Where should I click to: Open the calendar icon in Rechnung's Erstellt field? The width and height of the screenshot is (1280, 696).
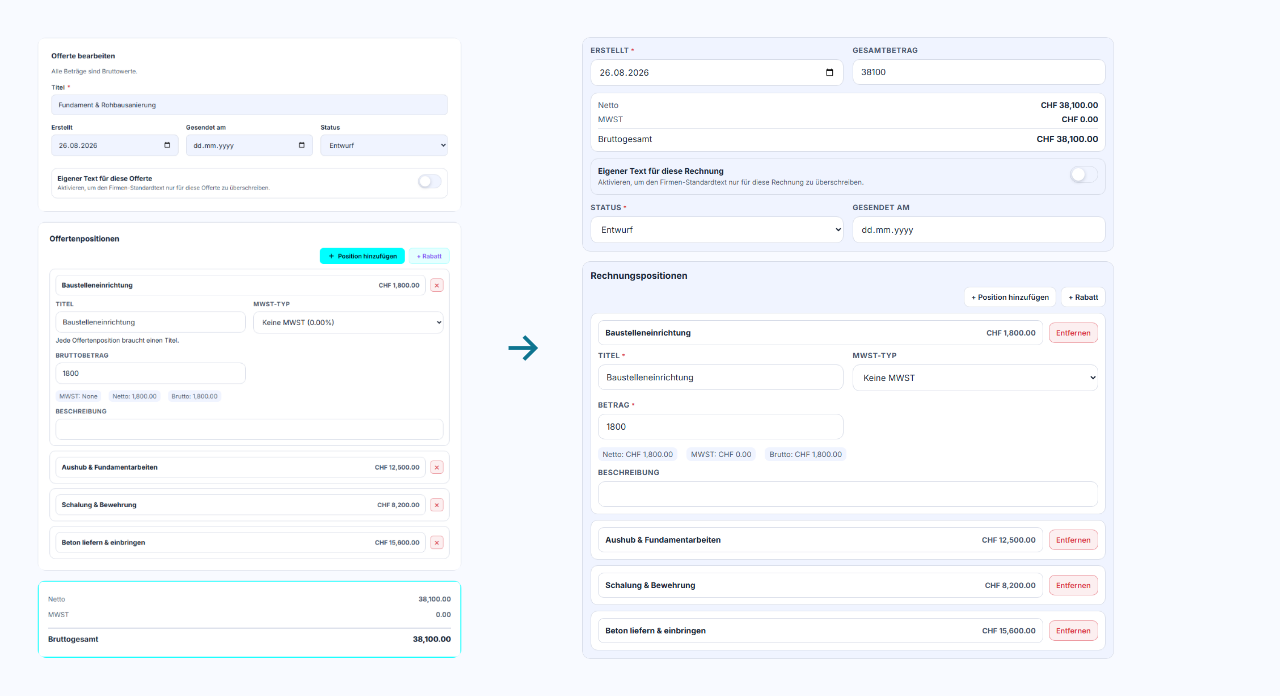click(x=830, y=73)
